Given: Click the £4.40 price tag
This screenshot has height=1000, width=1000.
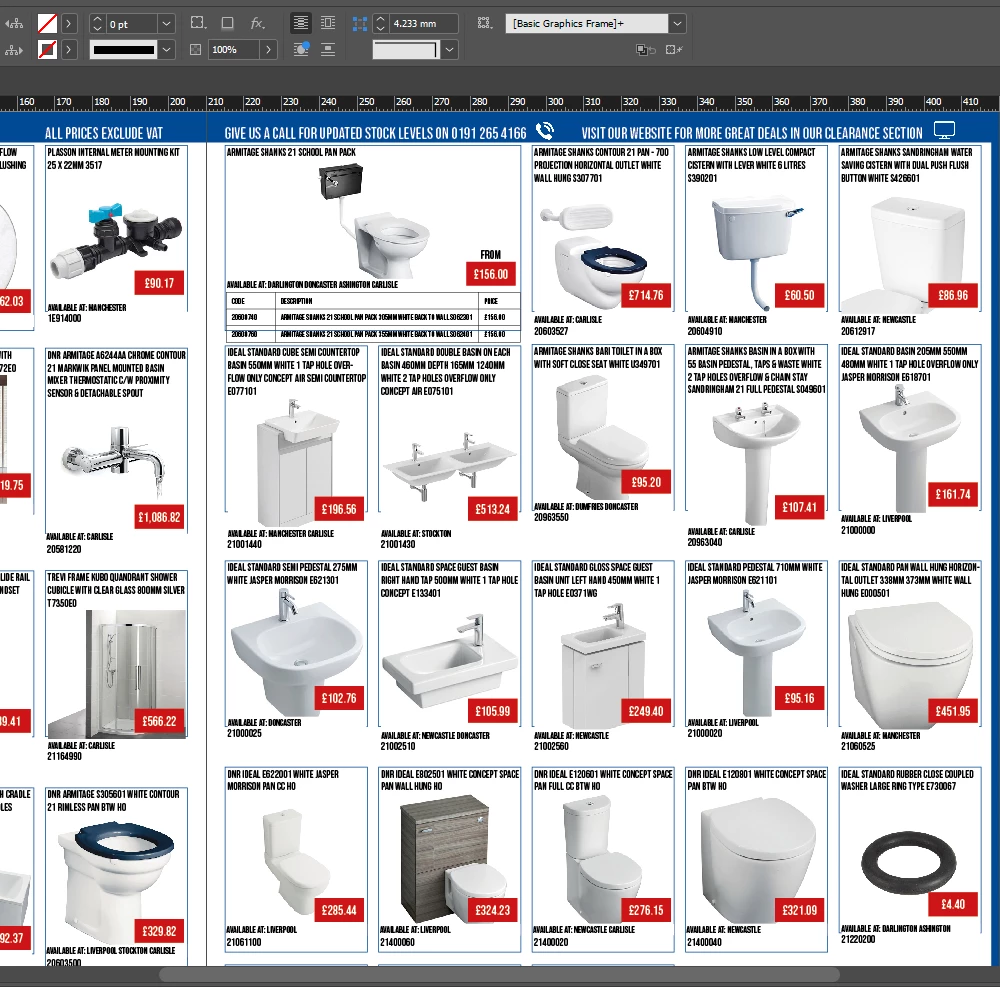Looking at the screenshot, I should pos(953,904).
